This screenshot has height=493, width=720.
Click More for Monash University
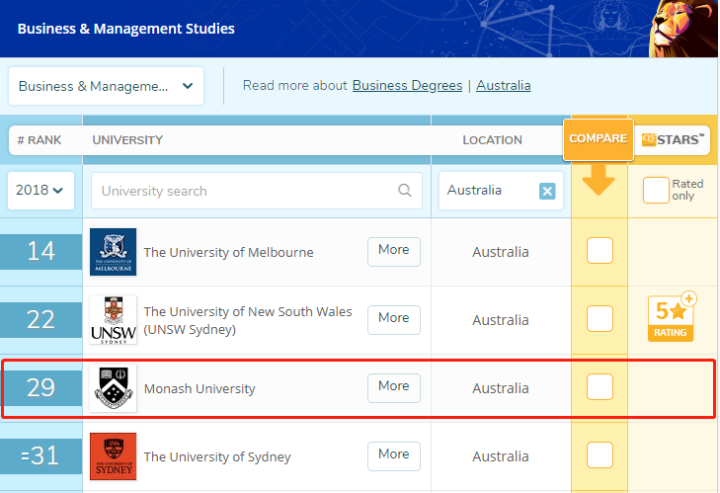(x=394, y=387)
